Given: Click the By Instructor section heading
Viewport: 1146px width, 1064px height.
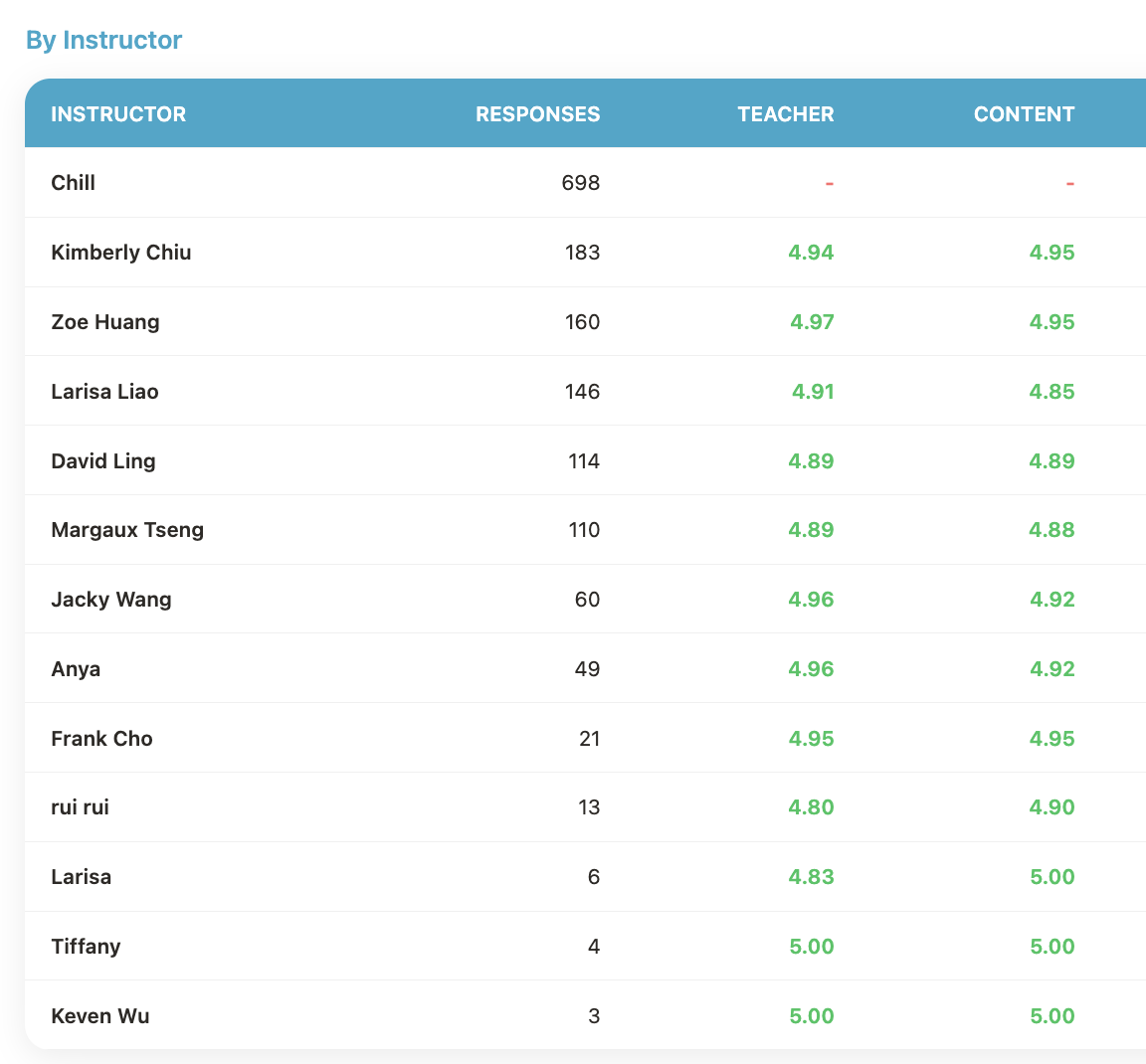Looking at the screenshot, I should click(103, 40).
